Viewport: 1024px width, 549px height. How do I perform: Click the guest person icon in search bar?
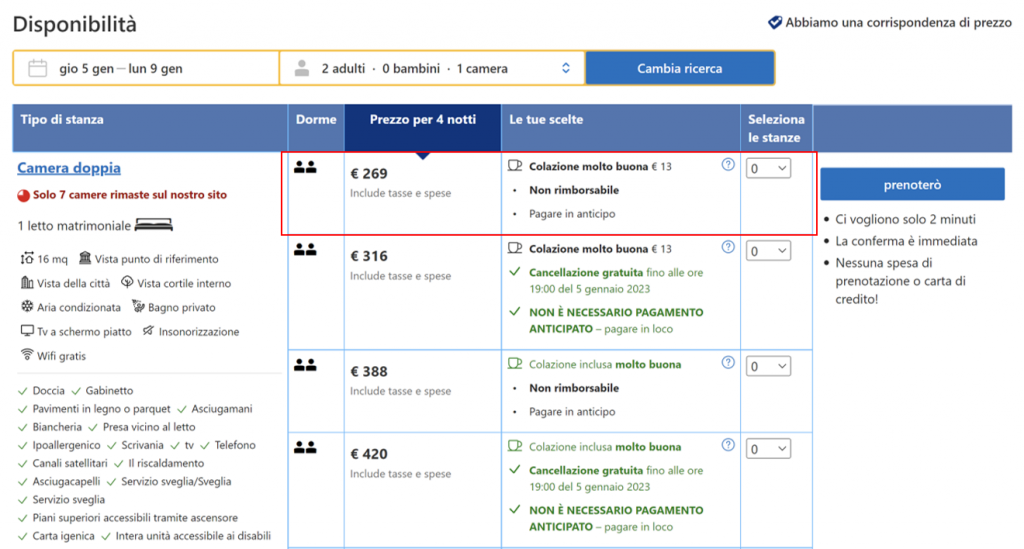[x=301, y=69]
